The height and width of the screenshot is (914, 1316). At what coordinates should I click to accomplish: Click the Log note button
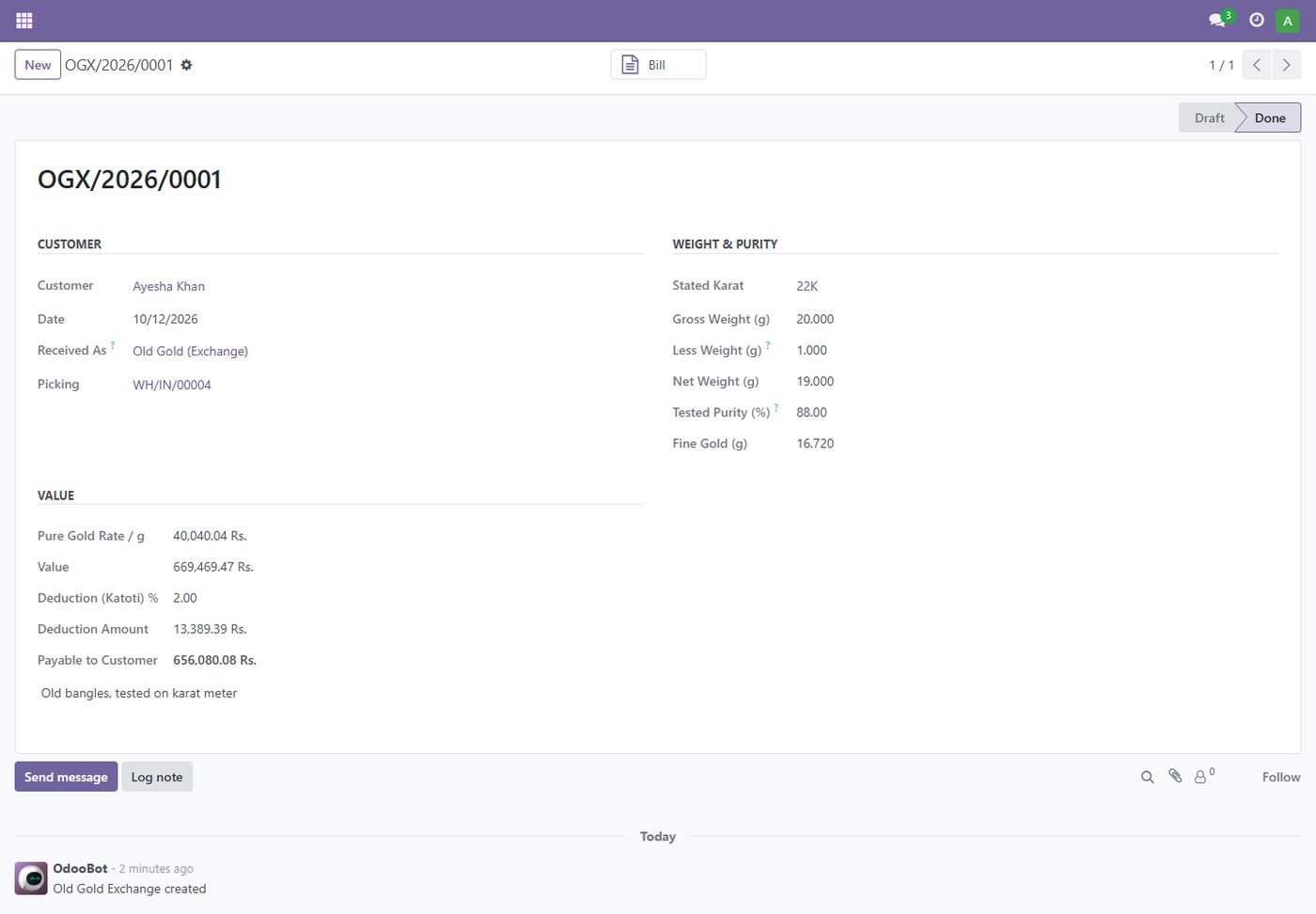pyautogui.click(x=157, y=777)
